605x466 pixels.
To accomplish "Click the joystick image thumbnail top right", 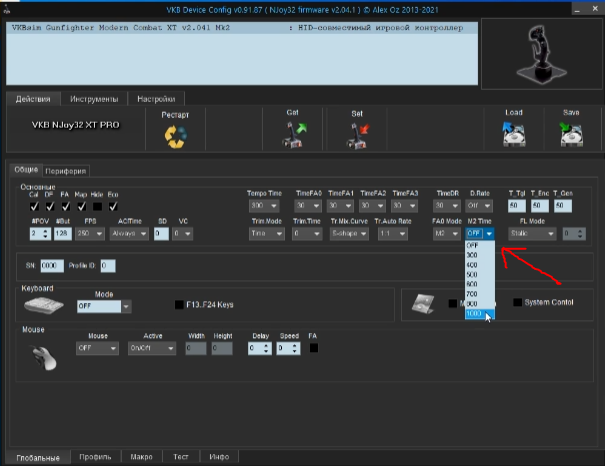I will [x=542, y=54].
